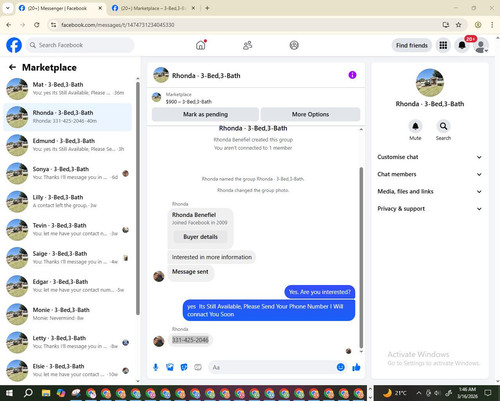
Task: Open the purple conversation information icon
Action: [352, 75]
